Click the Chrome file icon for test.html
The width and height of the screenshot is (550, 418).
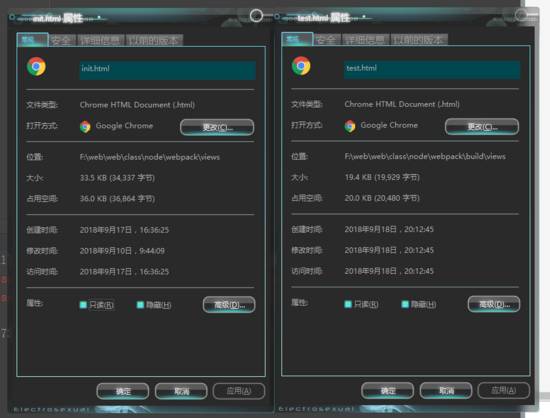click(x=301, y=66)
